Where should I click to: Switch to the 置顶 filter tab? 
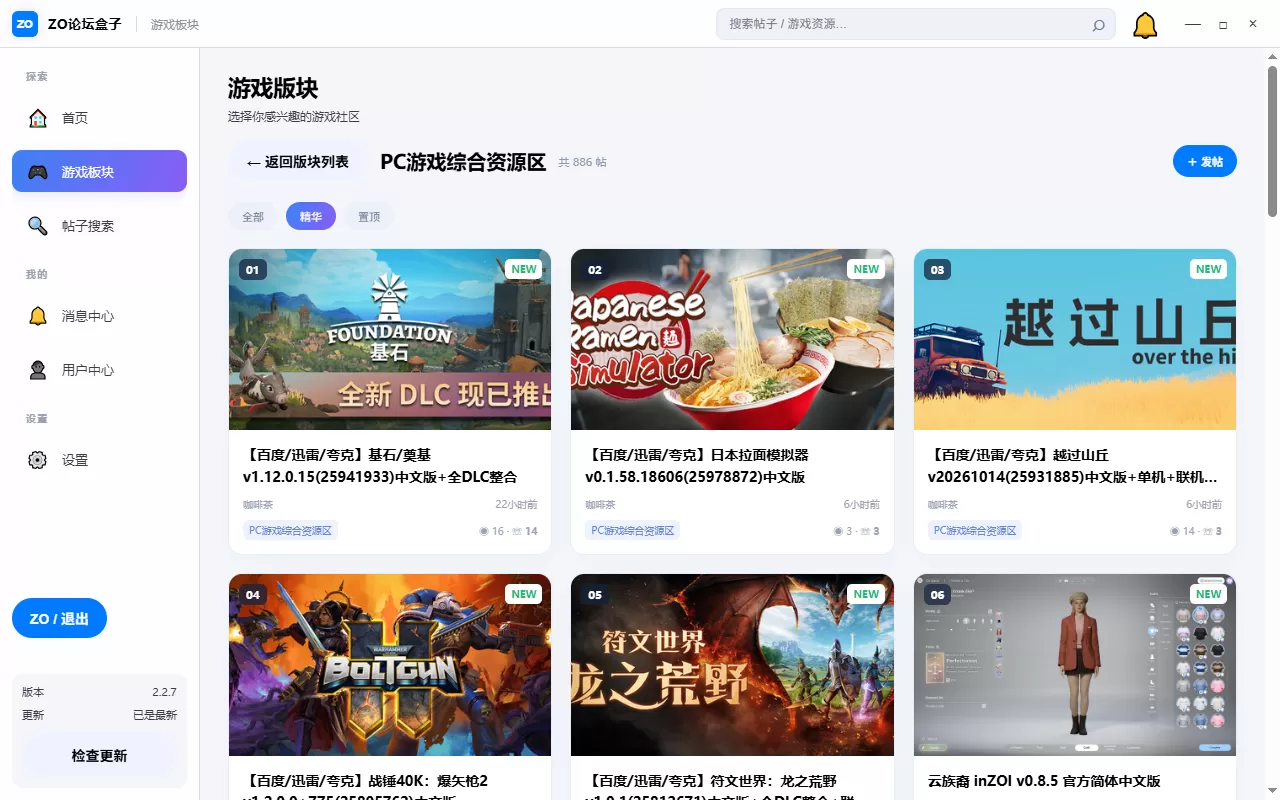[369, 217]
